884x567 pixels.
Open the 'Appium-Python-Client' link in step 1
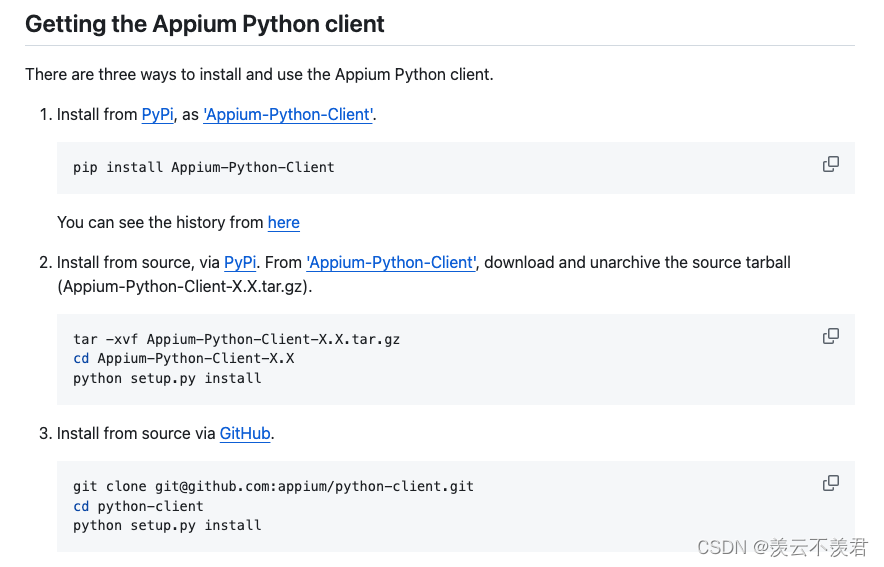[x=288, y=114]
